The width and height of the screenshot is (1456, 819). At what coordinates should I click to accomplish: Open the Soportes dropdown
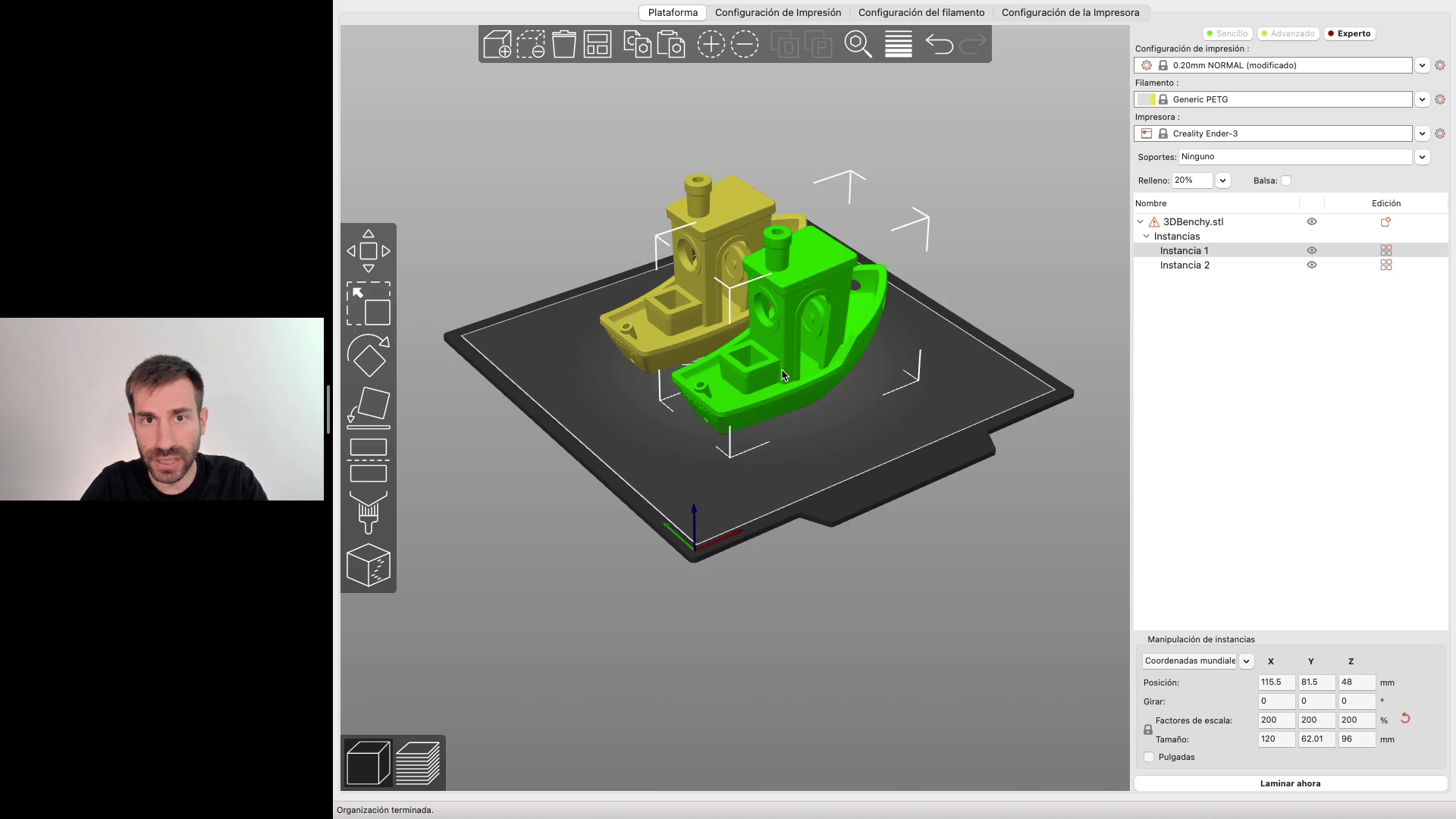(x=1422, y=157)
